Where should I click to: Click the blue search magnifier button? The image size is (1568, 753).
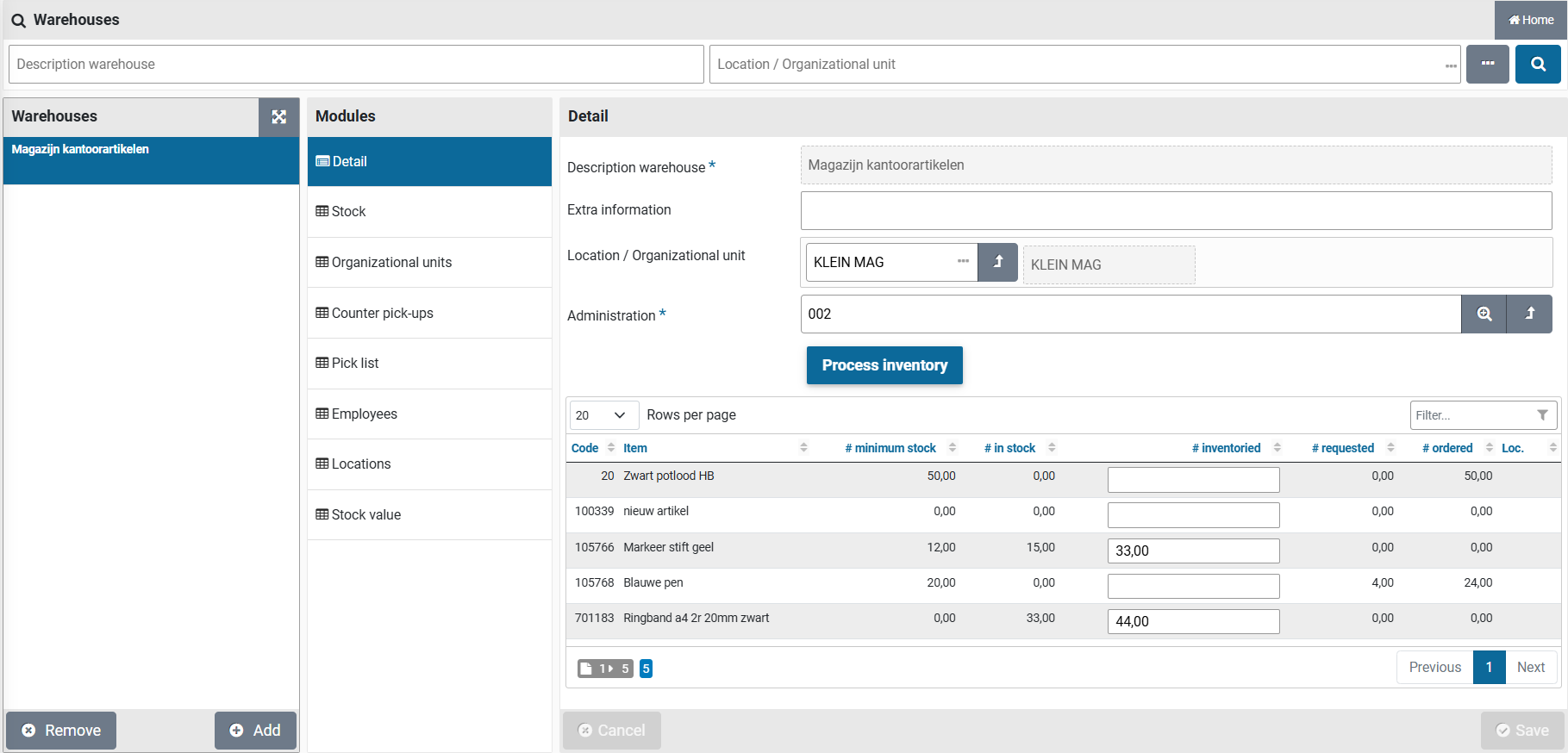pyautogui.click(x=1537, y=65)
